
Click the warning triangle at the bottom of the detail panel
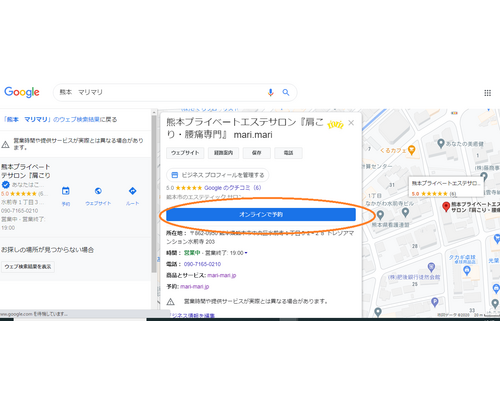coord(170,302)
